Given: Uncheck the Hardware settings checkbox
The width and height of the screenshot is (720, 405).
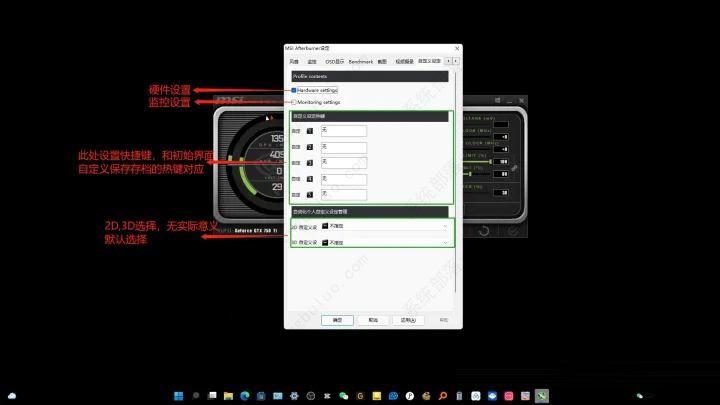Looking at the screenshot, I should tap(294, 90).
